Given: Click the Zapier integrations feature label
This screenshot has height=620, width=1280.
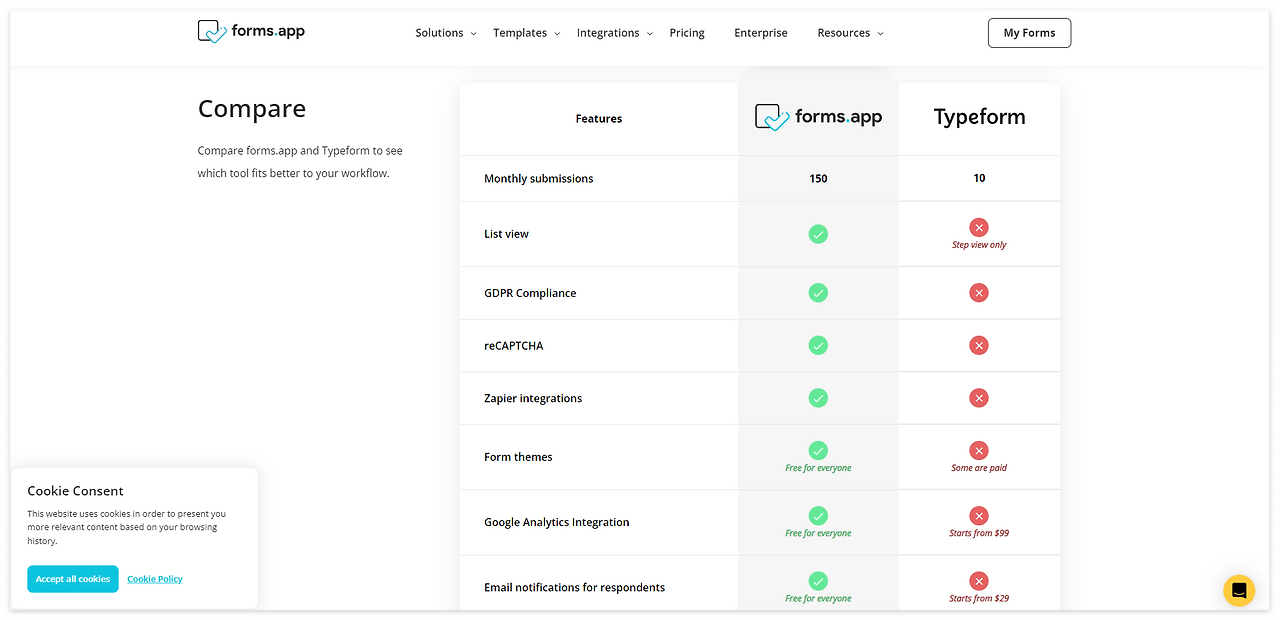Looking at the screenshot, I should [533, 398].
